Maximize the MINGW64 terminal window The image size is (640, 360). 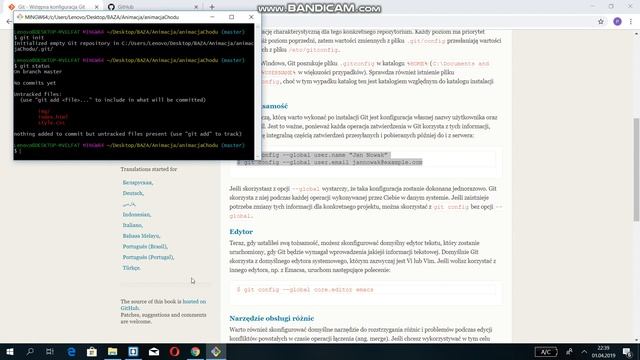click(x=231, y=17)
